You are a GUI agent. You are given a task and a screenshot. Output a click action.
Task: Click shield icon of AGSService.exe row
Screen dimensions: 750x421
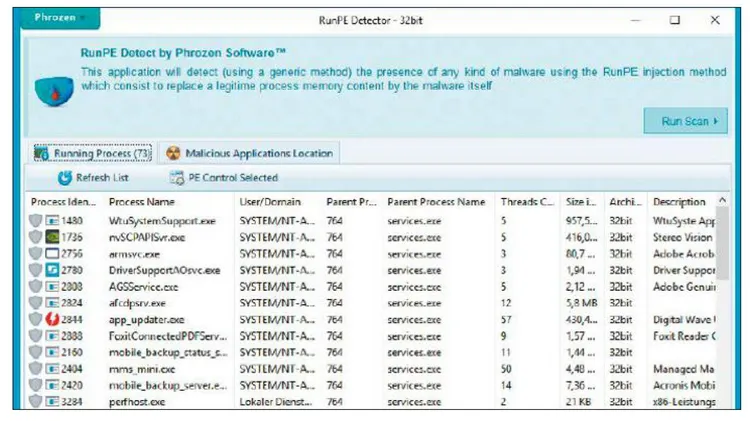click(x=35, y=287)
